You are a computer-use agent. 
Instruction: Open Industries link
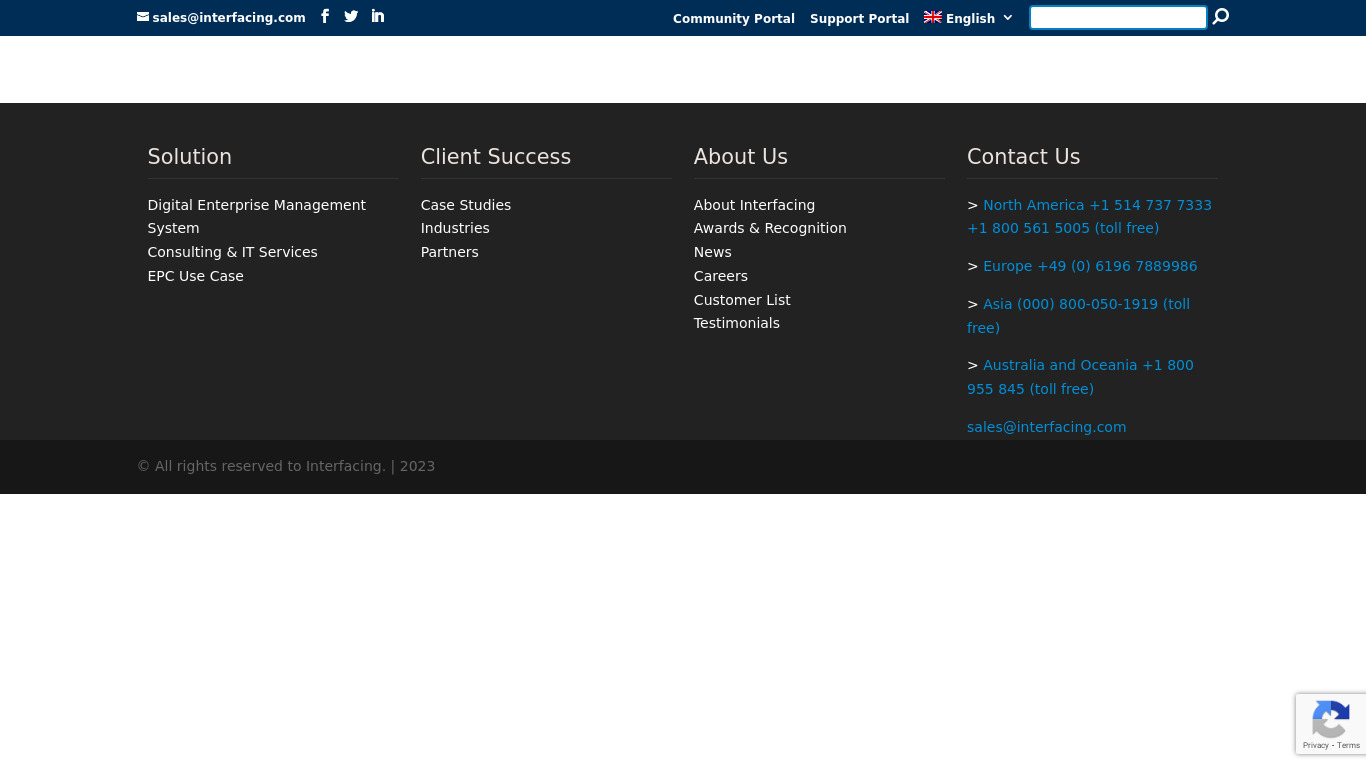(455, 228)
